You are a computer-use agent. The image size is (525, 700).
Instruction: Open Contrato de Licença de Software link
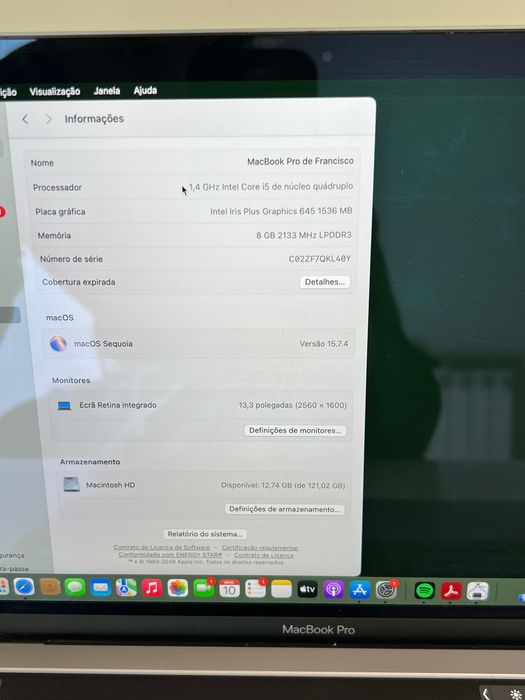click(161, 547)
